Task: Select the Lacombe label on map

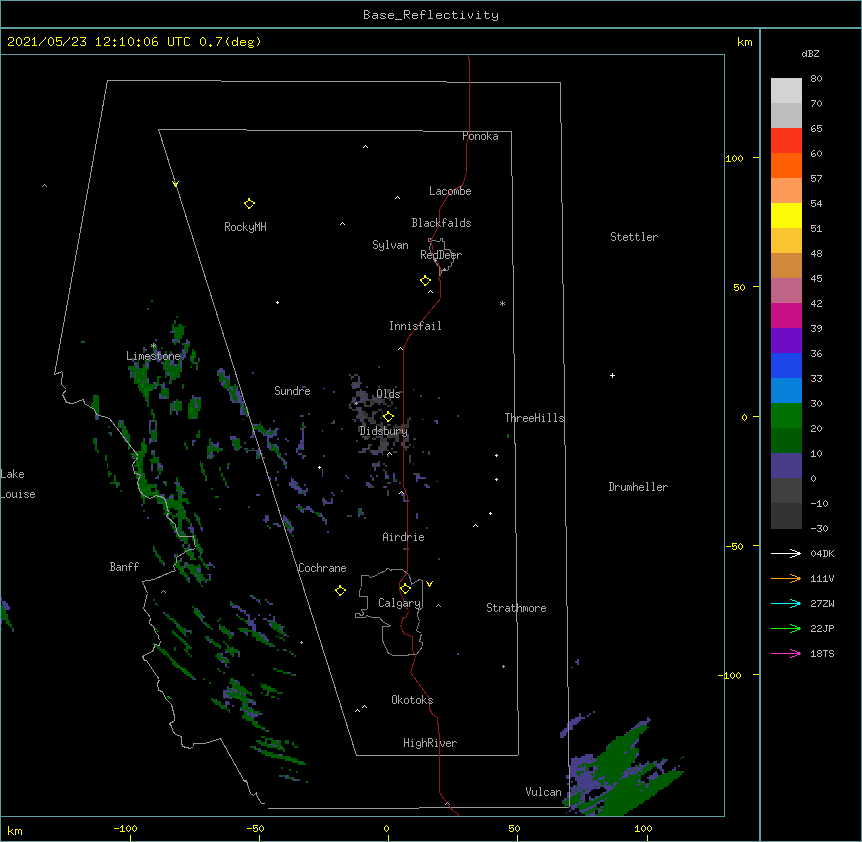Action: tap(450, 191)
